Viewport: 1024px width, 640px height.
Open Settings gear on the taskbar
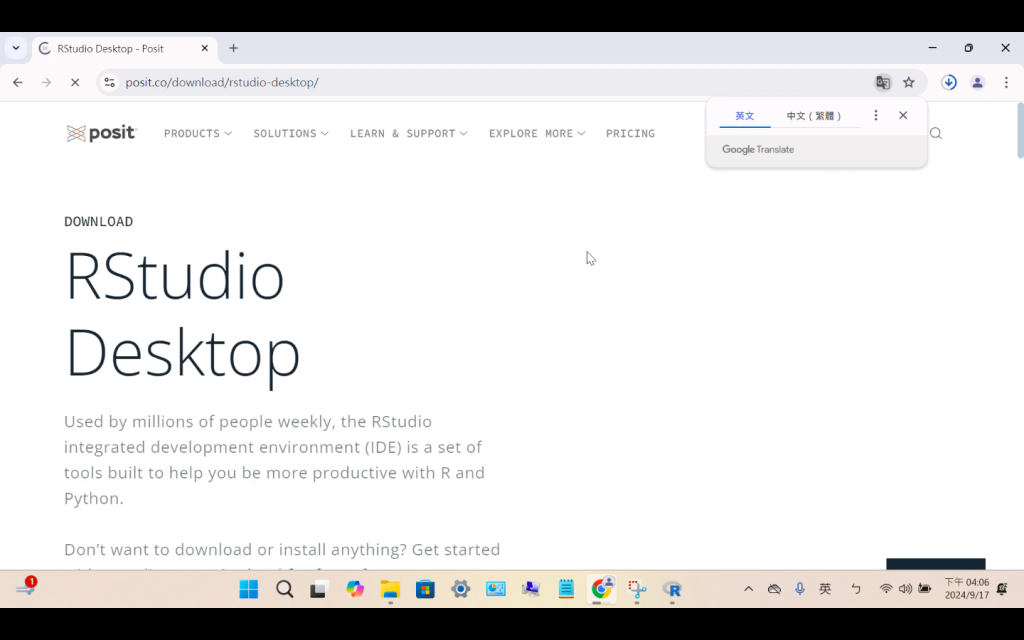[x=460, y=589]
